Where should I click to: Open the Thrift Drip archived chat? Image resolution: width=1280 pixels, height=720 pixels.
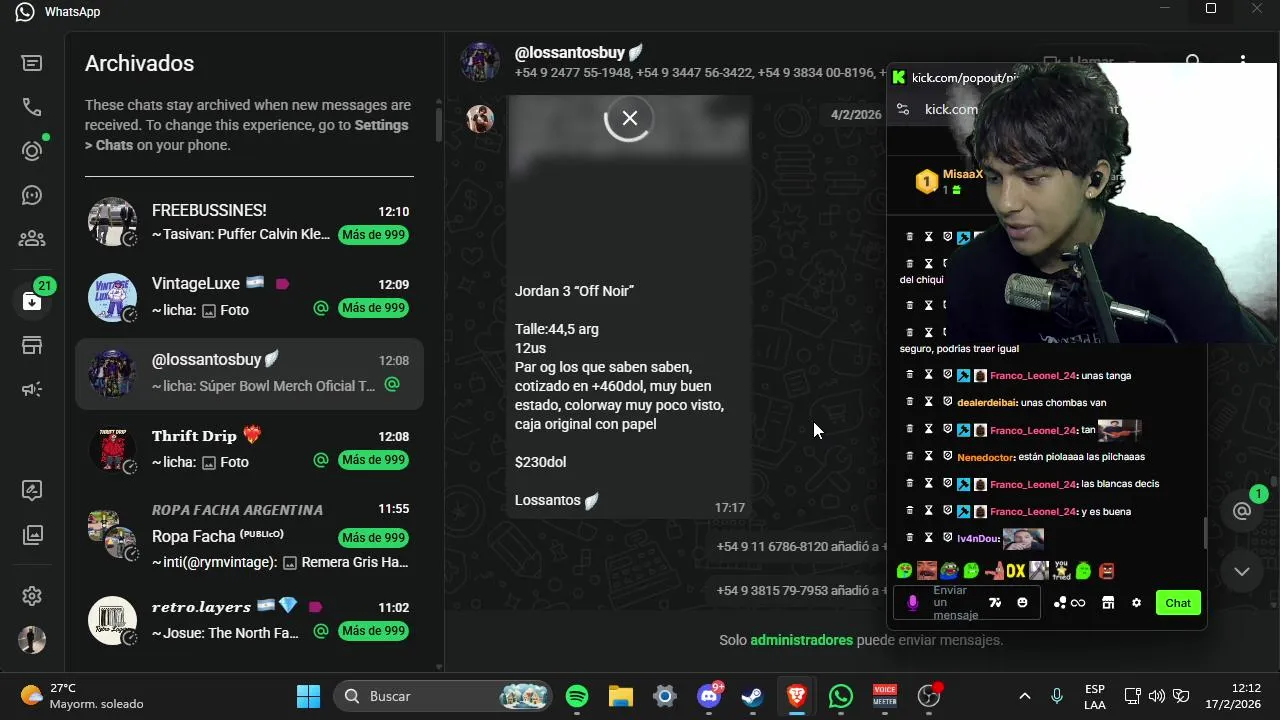pos(249,449)
